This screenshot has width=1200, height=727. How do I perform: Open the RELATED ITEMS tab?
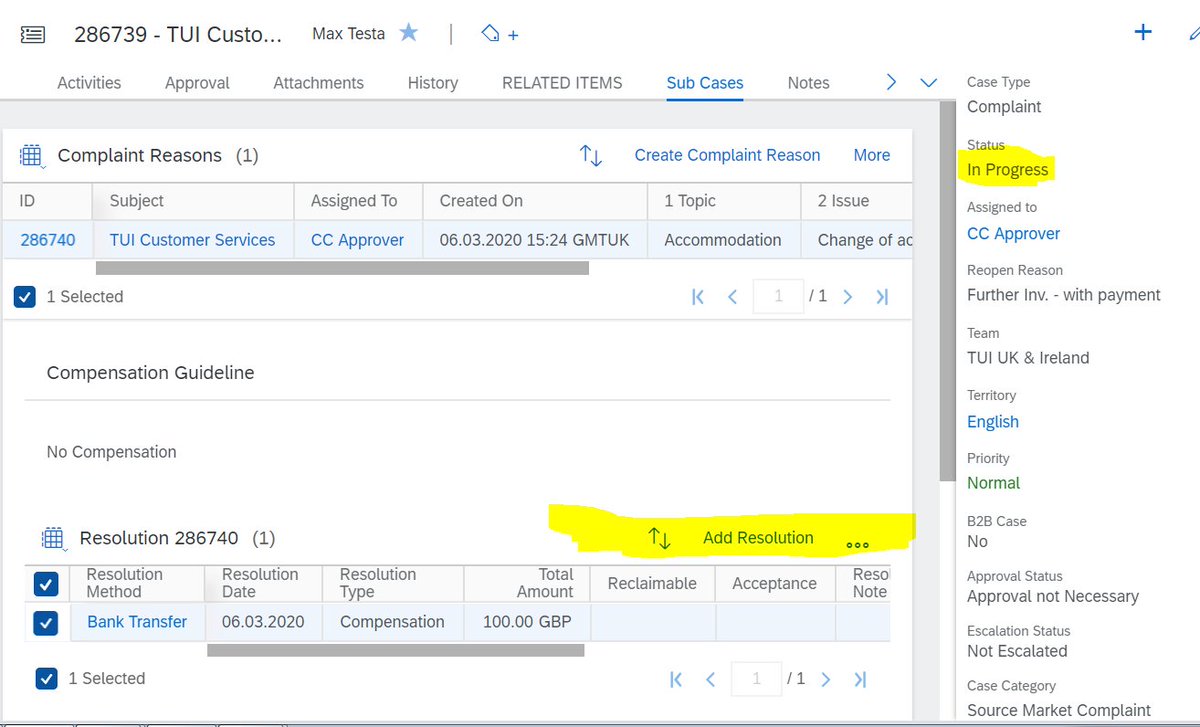pyautogui.click(x=562, y=83)
